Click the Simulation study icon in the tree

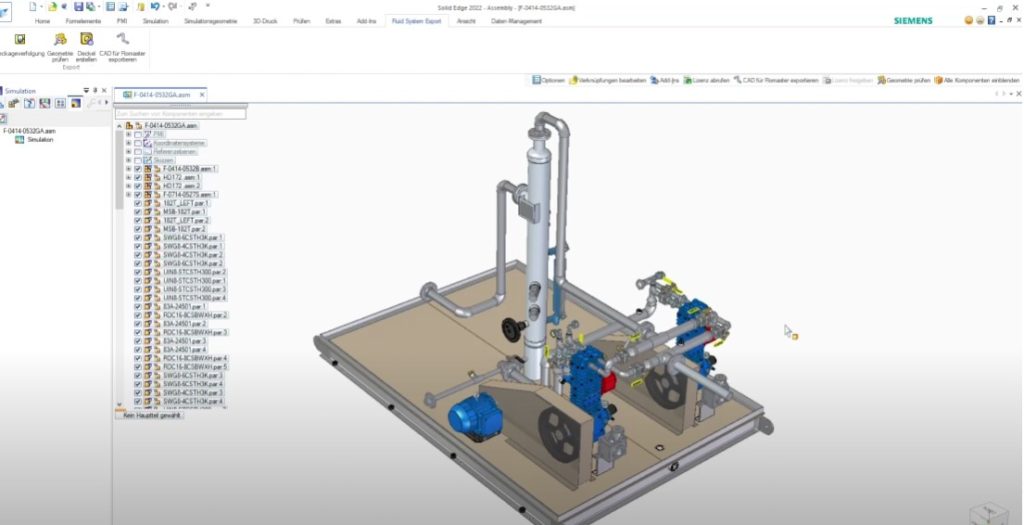[20, 140]
